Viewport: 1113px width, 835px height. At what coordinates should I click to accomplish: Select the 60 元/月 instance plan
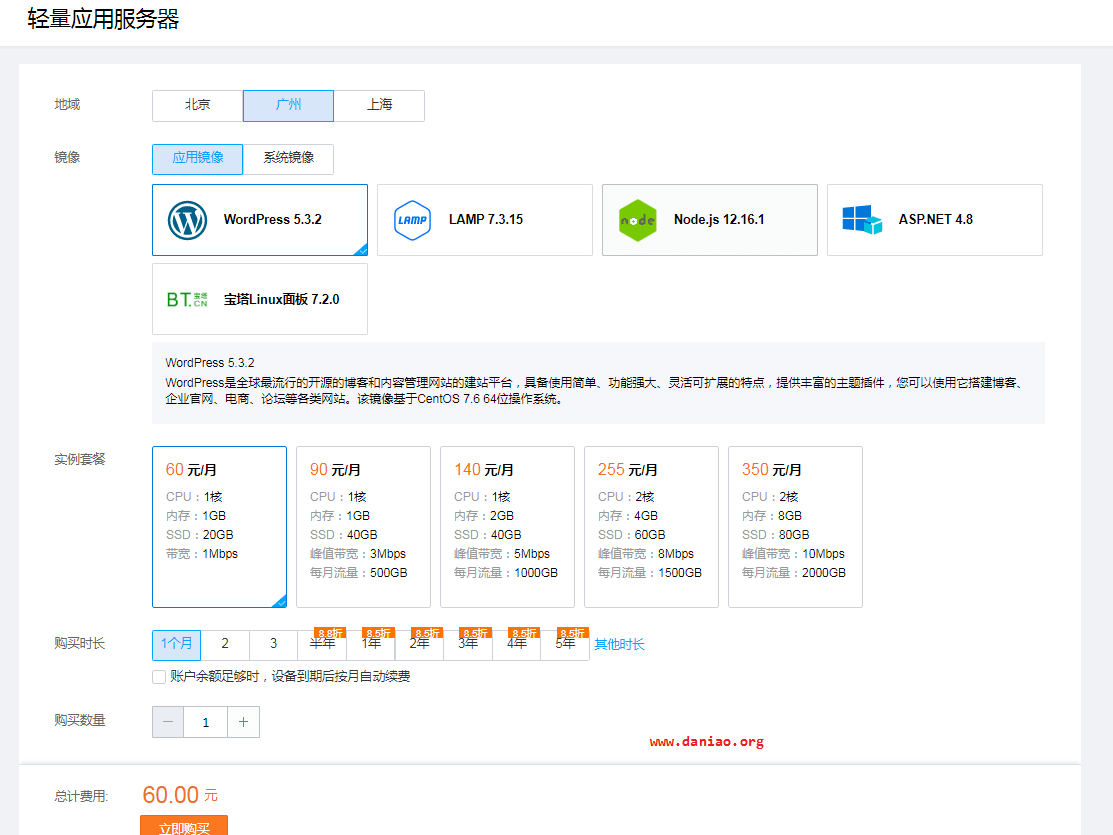(x=219, y=527)
